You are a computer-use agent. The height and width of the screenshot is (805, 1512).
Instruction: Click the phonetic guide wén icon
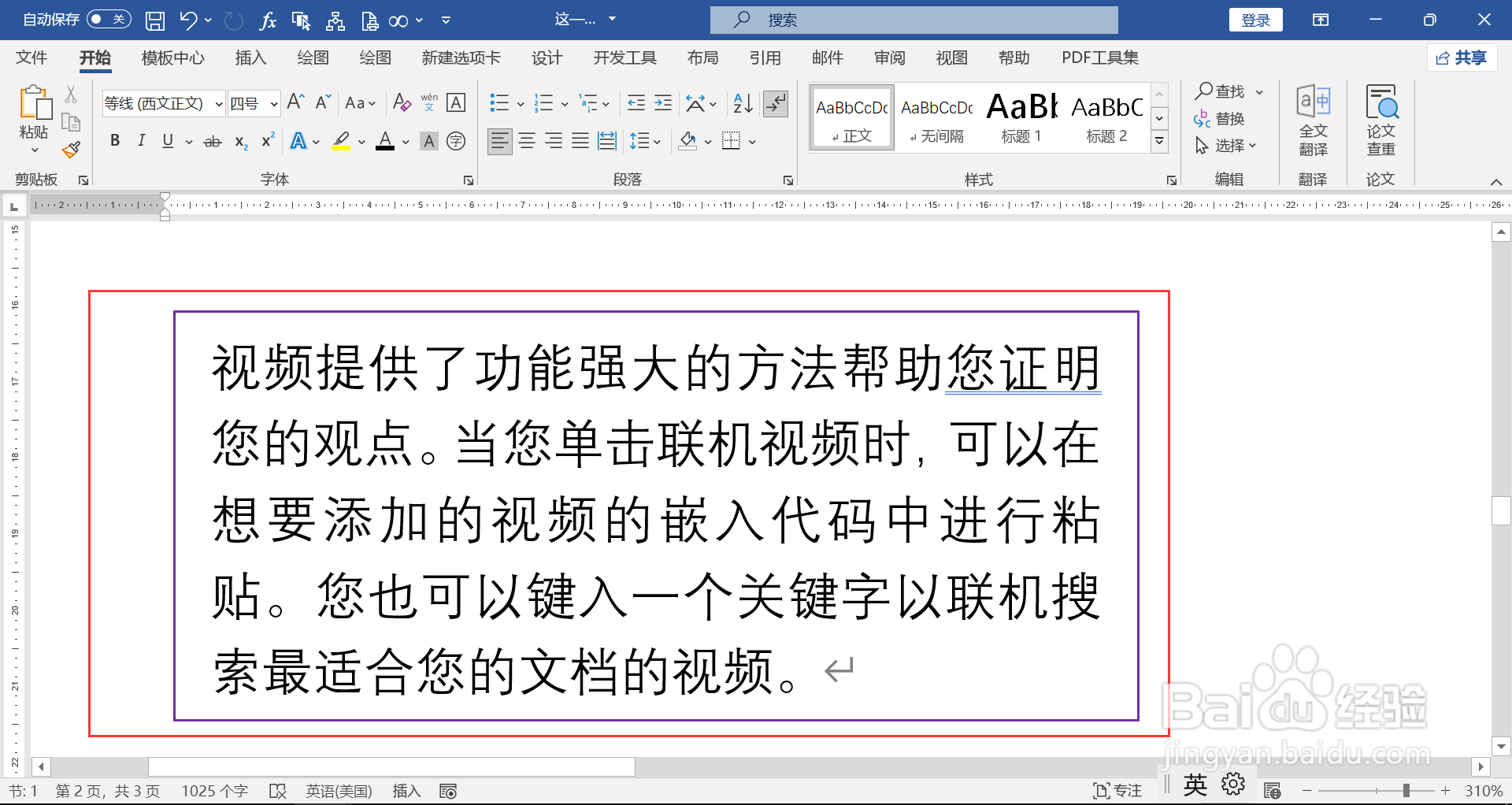click(429, 102)
